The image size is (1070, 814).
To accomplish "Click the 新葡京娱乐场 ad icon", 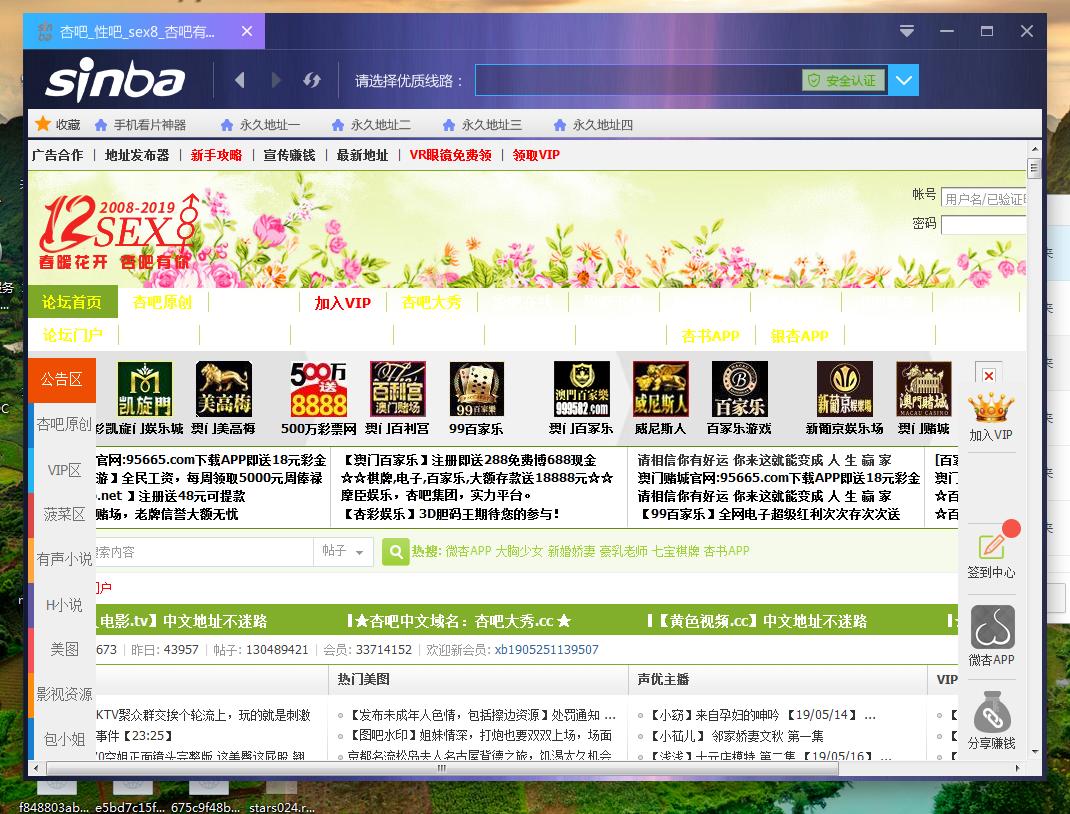I will 845,389.
